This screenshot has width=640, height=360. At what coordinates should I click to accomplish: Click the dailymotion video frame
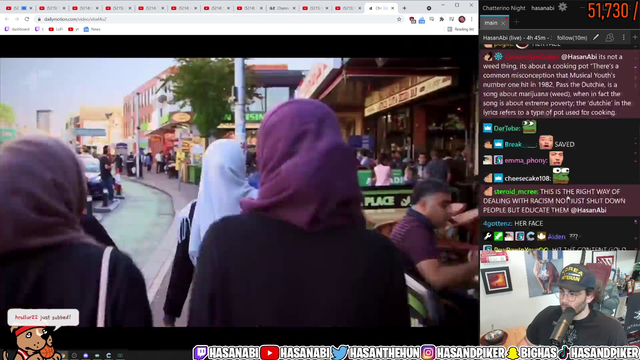pos(239,192)
